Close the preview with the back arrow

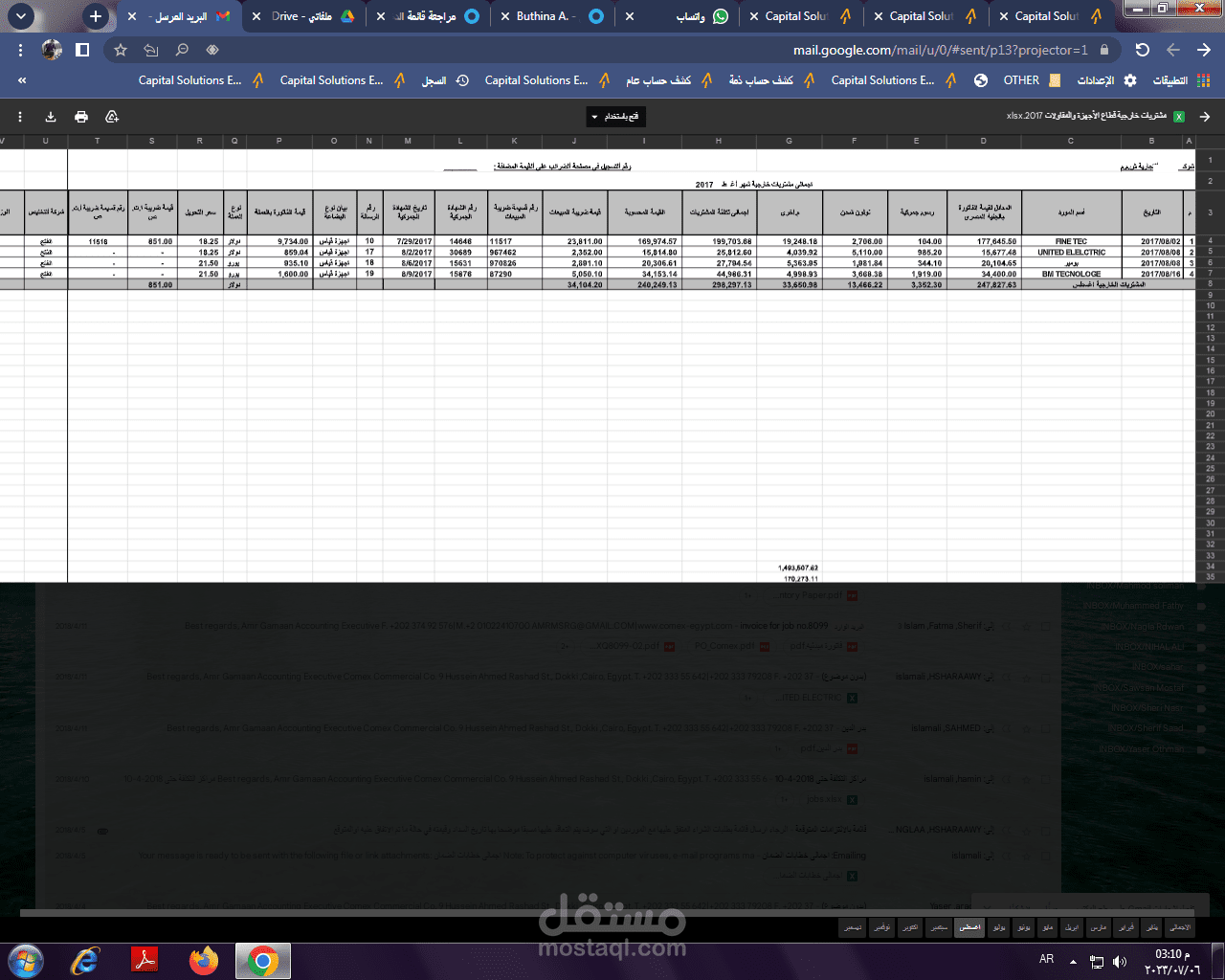point(1205,117)
